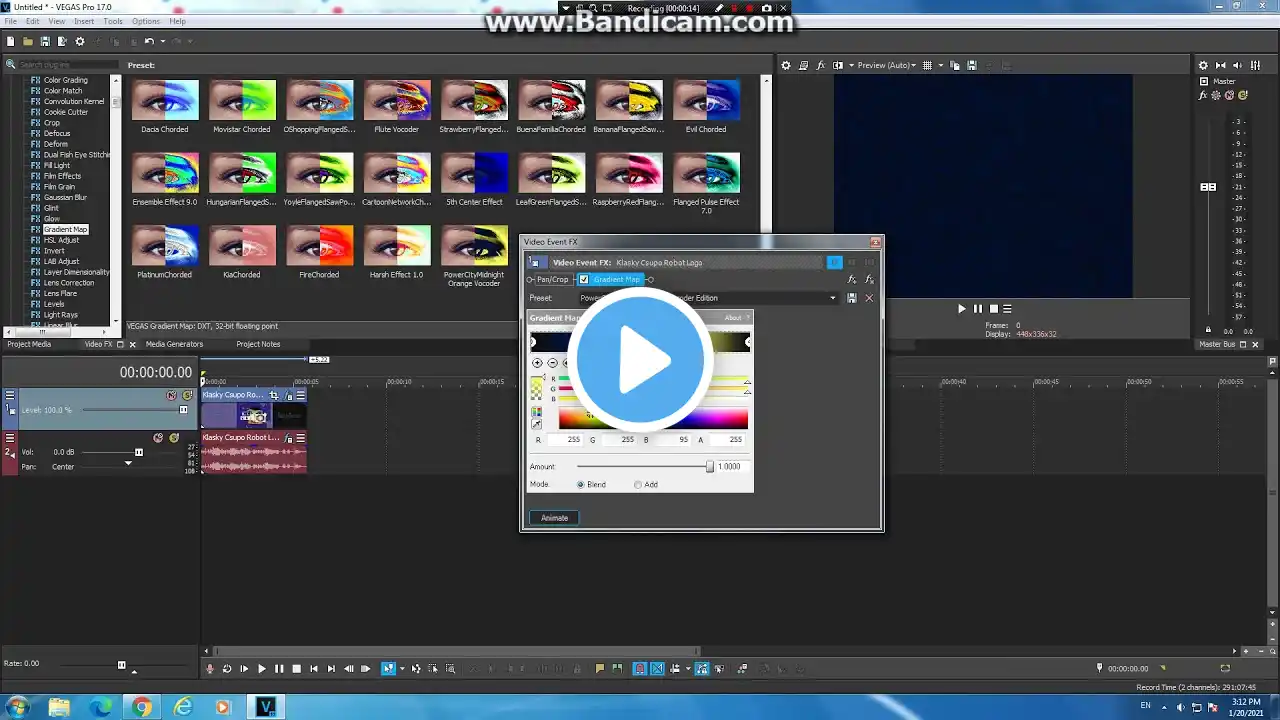Open the audio clip's Event FX button
This screenshot has height=720, width=1280.
coord(288,438)
